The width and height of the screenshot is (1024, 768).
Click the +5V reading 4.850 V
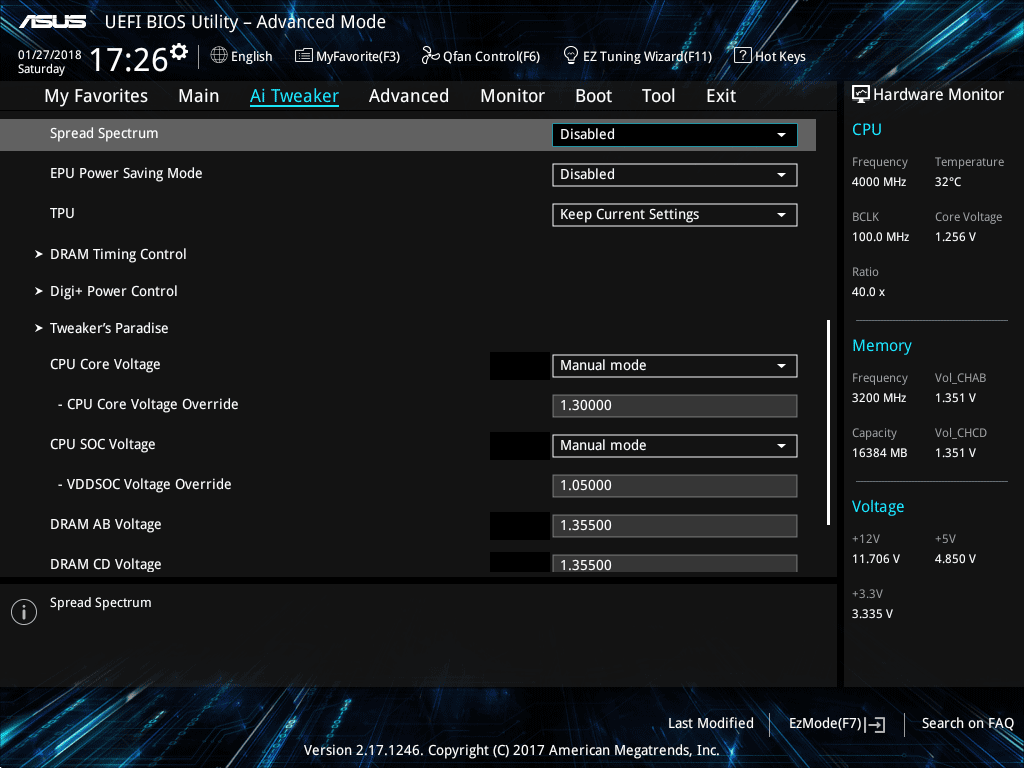955,559
